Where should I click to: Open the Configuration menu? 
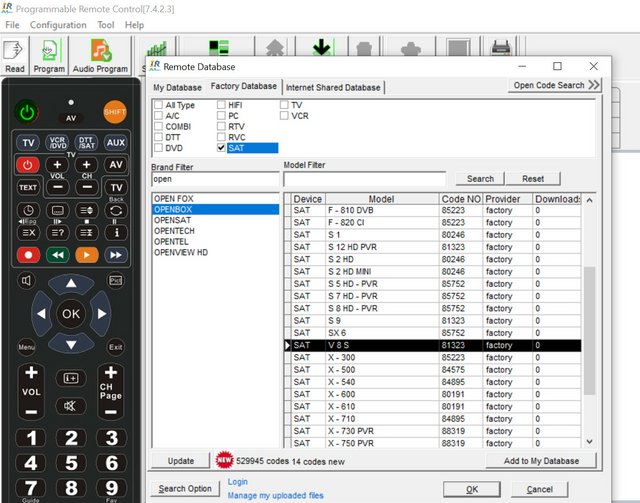58,25
